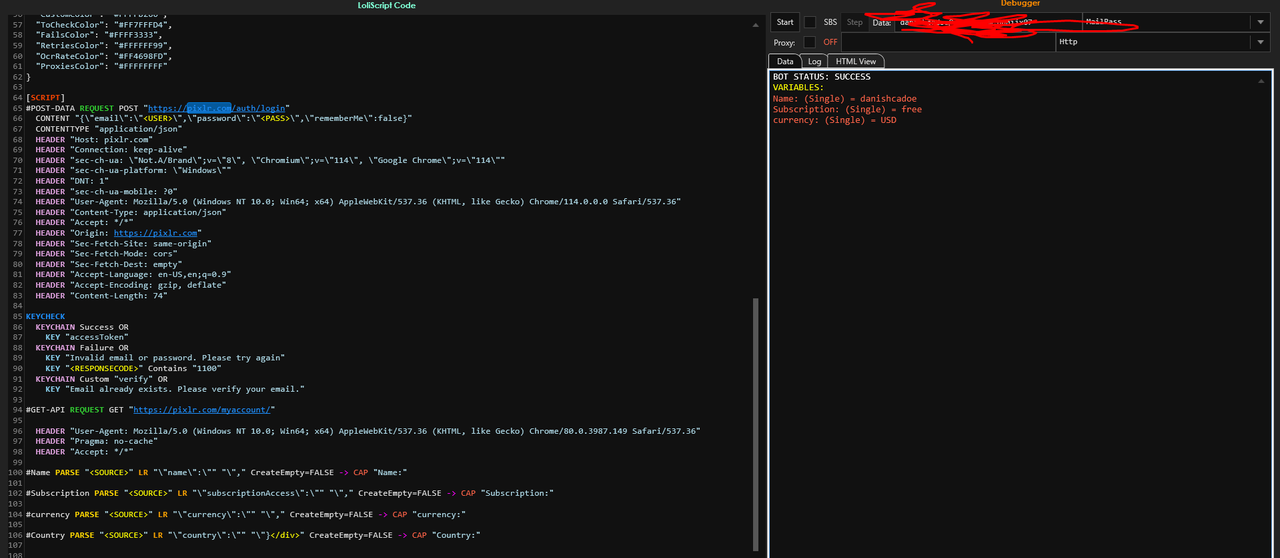Viewport: 1280px width, 558px height.
Task: Click the CONTENTTYPE "application/json" line
Action: pyautogui.click(x=110, y=128)
